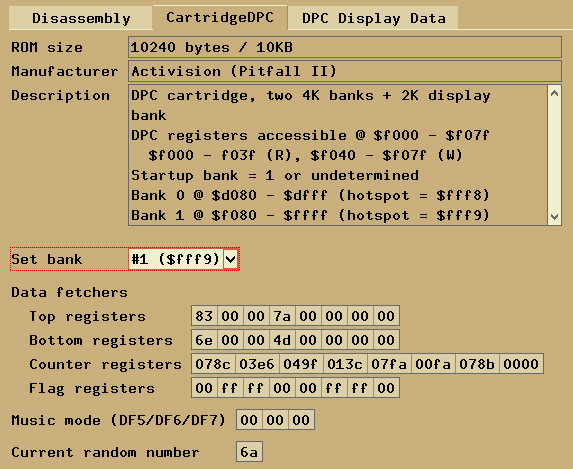The width and height of the screenshot is (573, 469).
Task: Select the CartridgeDPC tab
Action: [220, 17]
